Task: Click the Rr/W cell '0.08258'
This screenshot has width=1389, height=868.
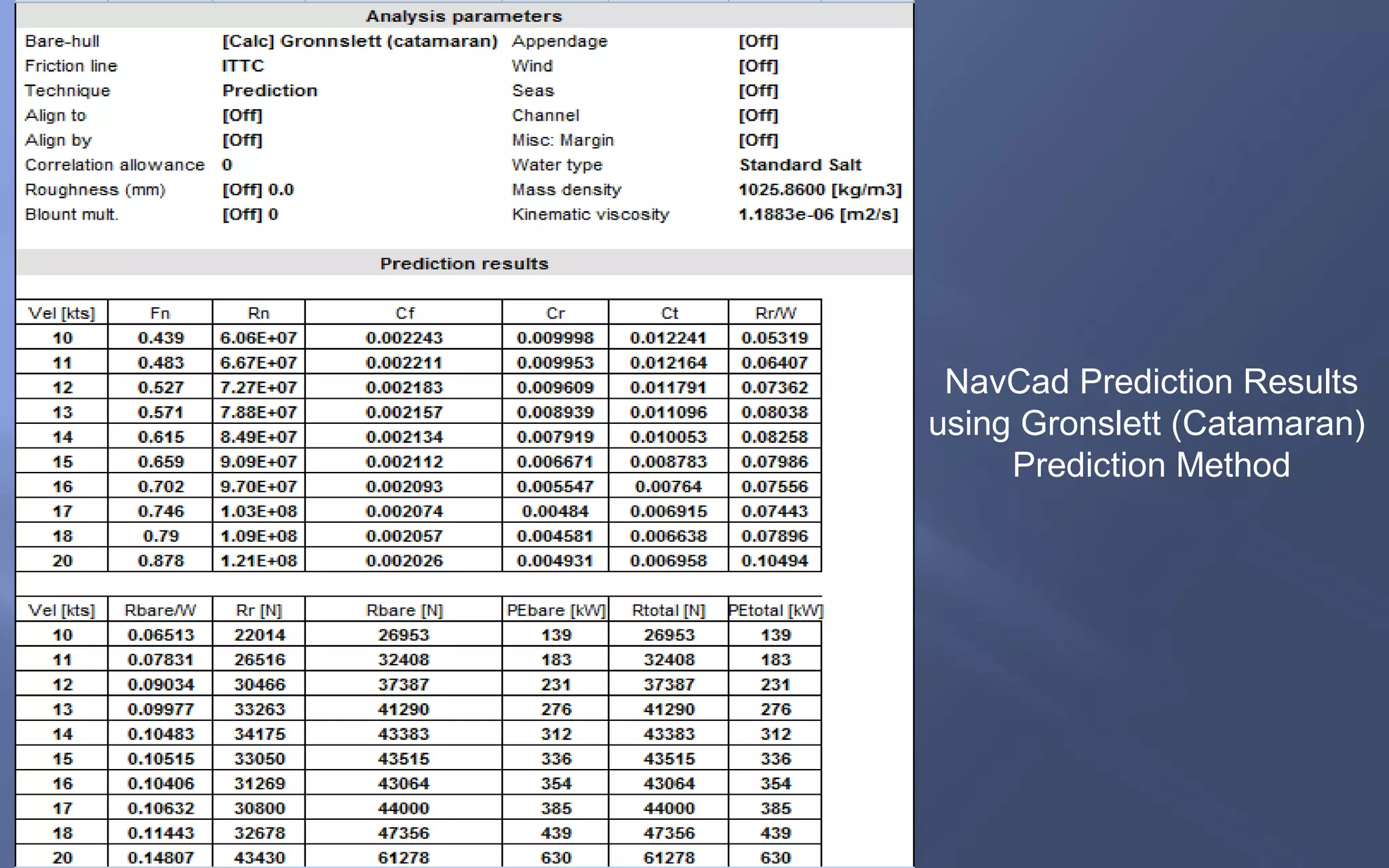Action: (775, 437)
